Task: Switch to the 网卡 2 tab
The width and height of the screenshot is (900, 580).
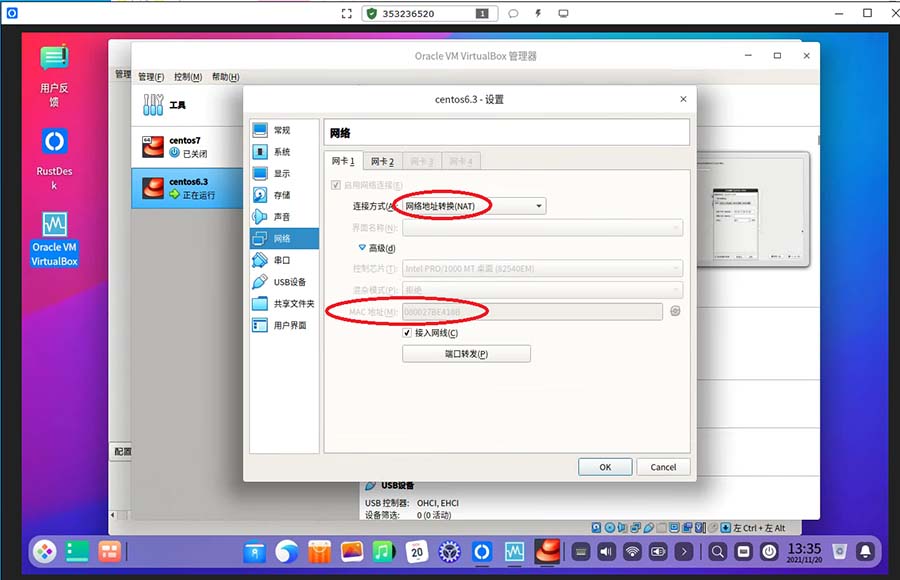Action: (x=382, y=161)
